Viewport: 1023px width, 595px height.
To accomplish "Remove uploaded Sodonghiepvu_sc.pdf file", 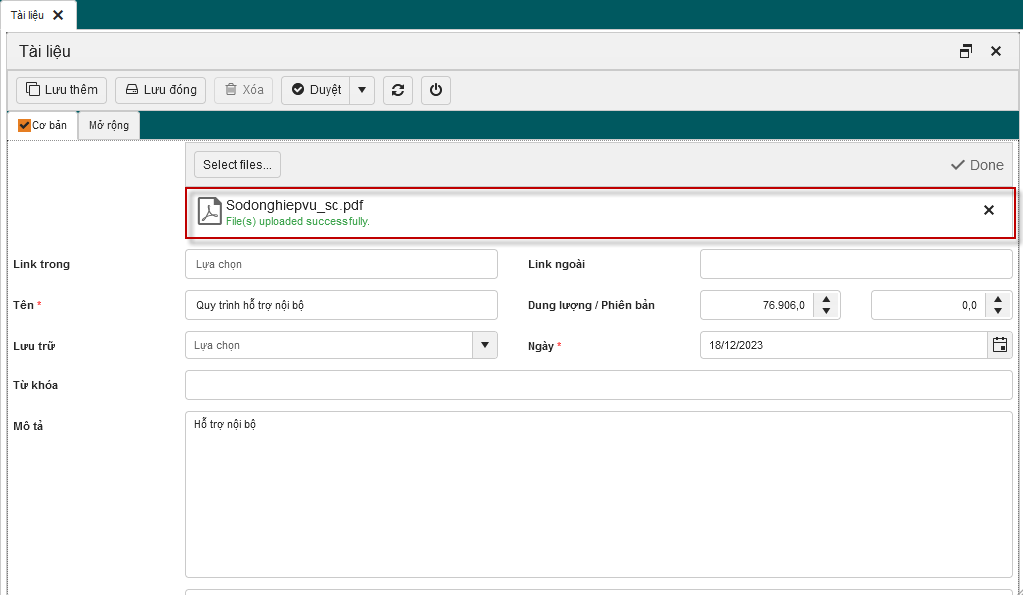I will click(989, 210).
